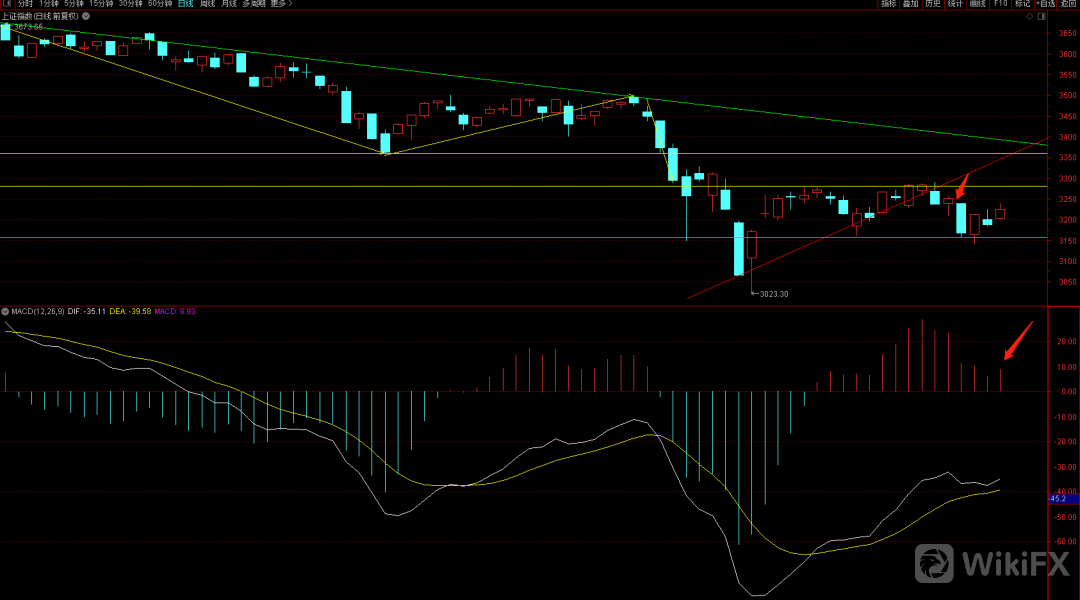Click the blue -45.2 value marker on MACD axis
Screen dimensions: 1080x600
coord(1060,497)
